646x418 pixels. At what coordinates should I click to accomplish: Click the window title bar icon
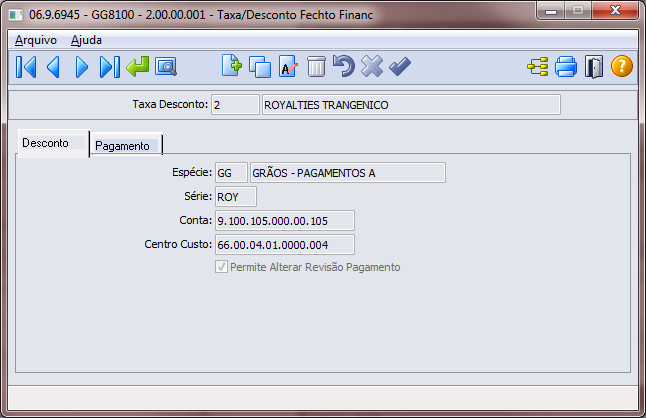coord(16,15)
